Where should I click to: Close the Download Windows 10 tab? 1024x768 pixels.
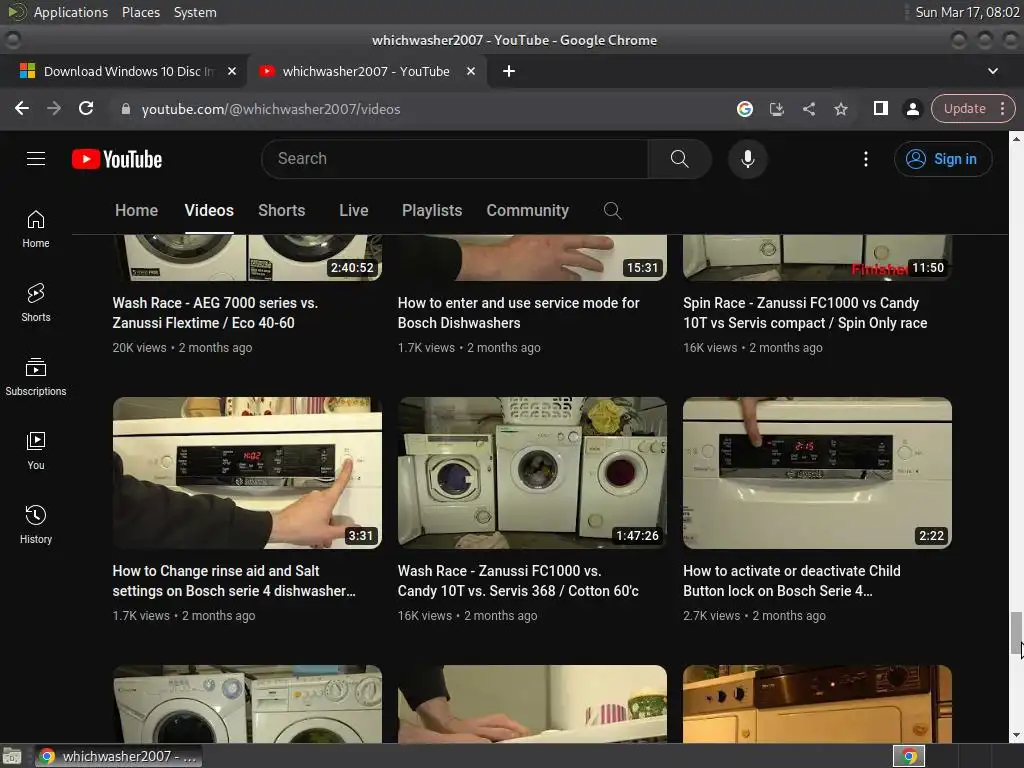click(x=232, y=71)
